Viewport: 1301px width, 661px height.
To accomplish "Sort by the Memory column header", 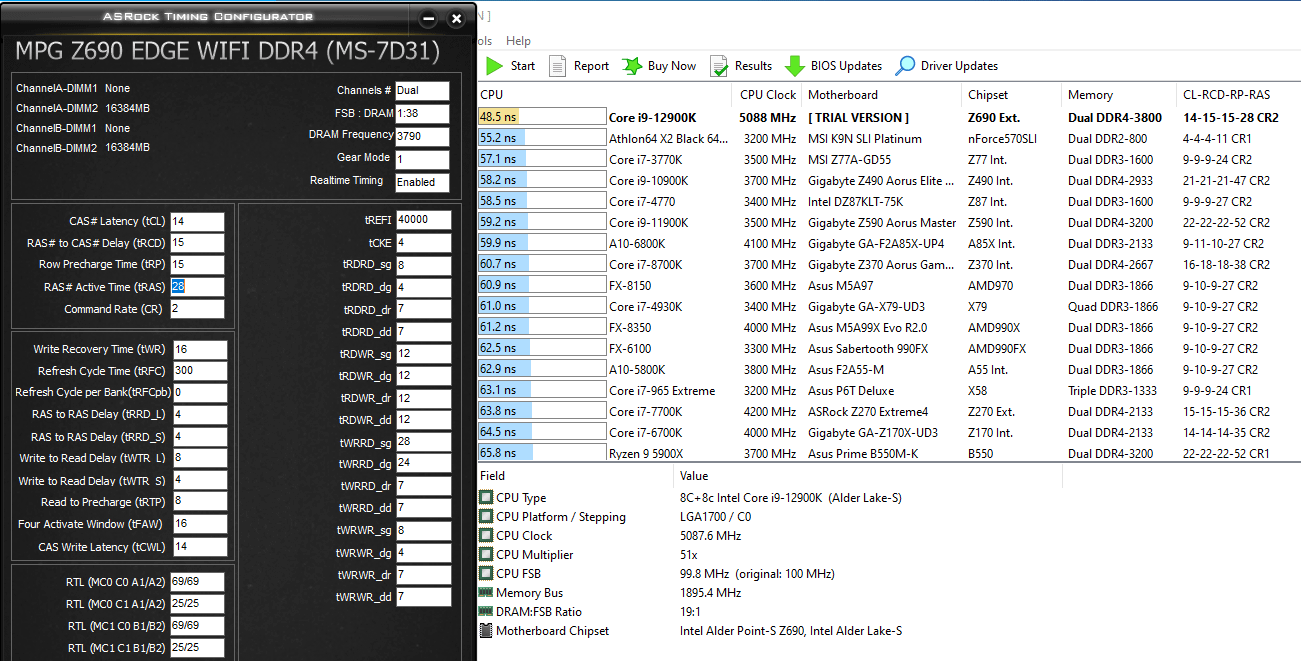I will (x=1118, y=95).
